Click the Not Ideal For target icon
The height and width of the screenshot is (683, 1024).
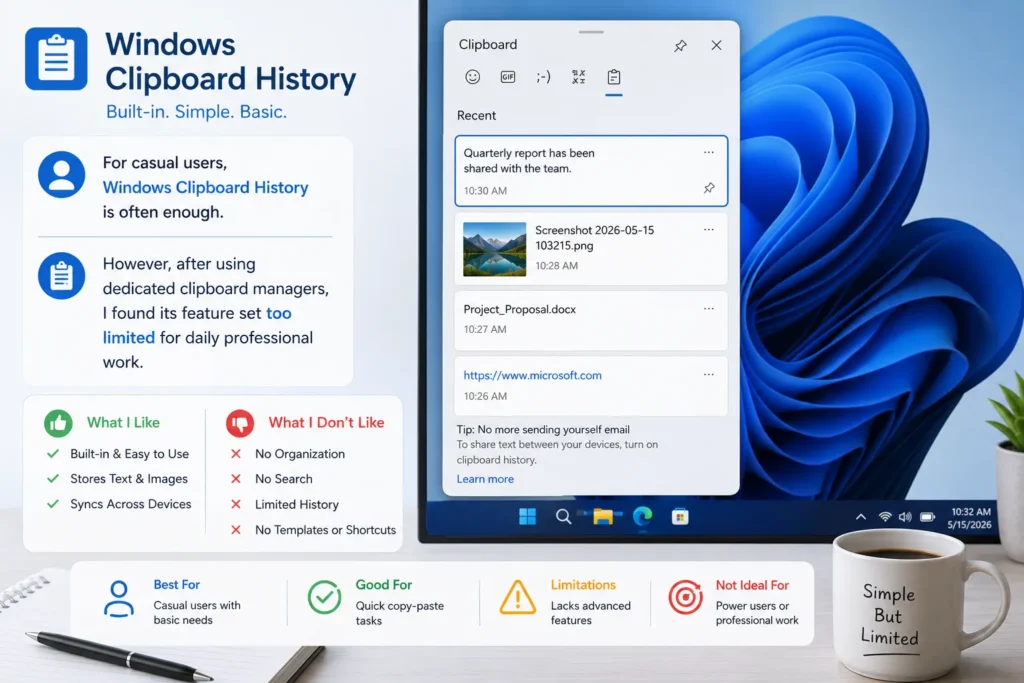686,596
